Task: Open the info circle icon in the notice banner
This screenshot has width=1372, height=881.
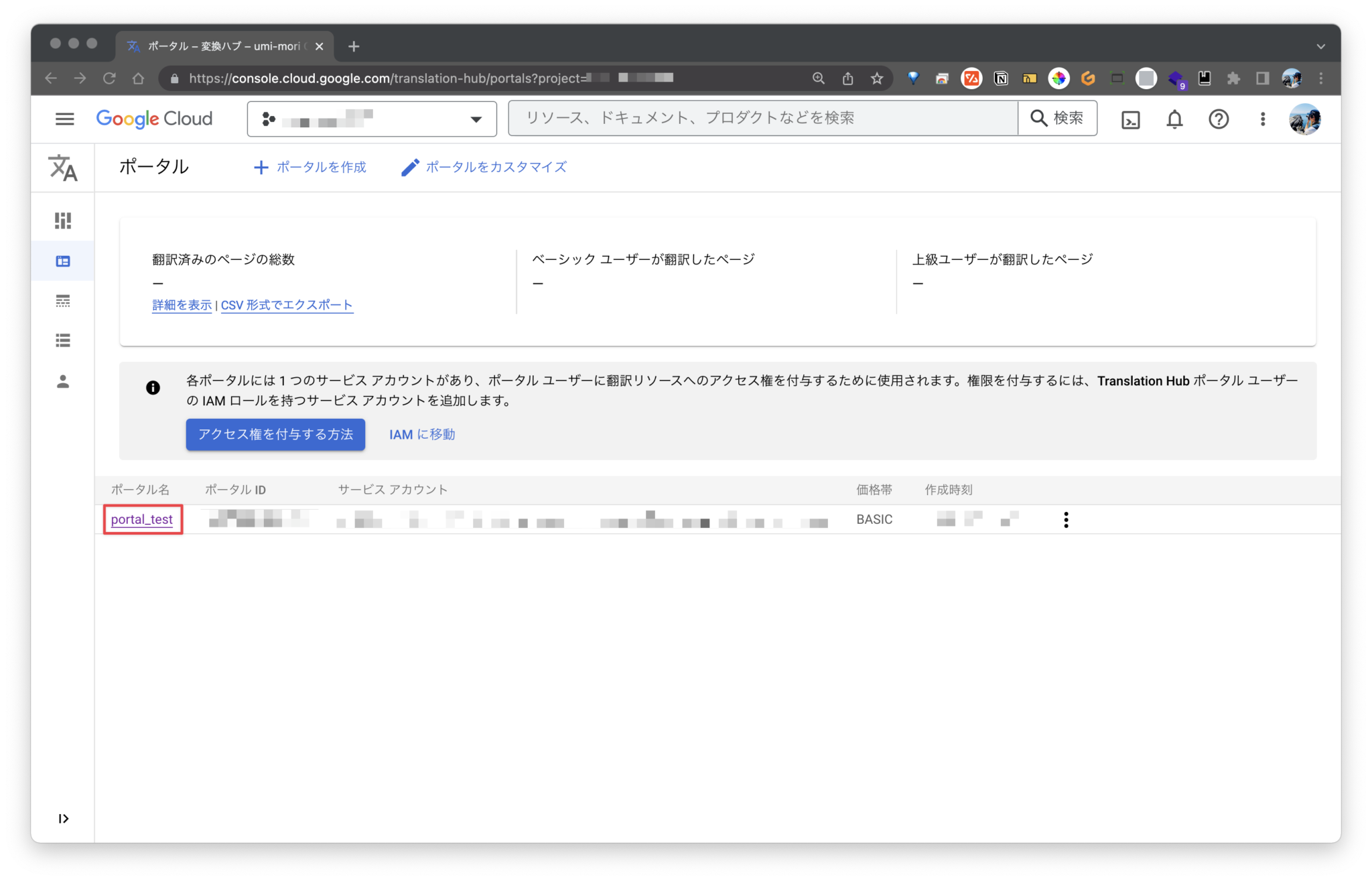Action: coord(153,387)
